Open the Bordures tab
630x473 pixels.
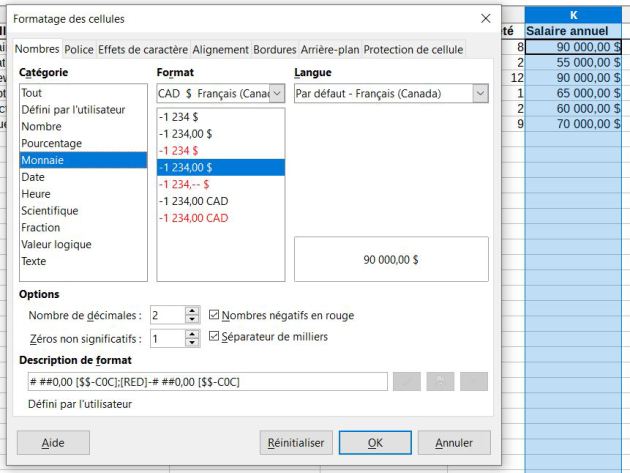click(x=274, y=49)
